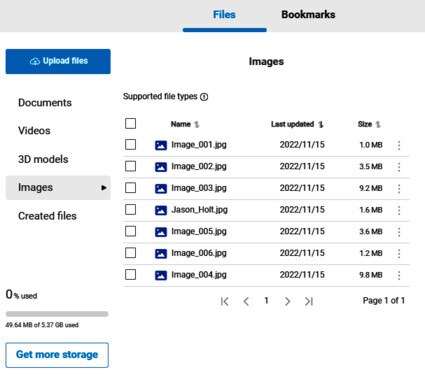Tick the select-all checkbox in header

(130, 123)
